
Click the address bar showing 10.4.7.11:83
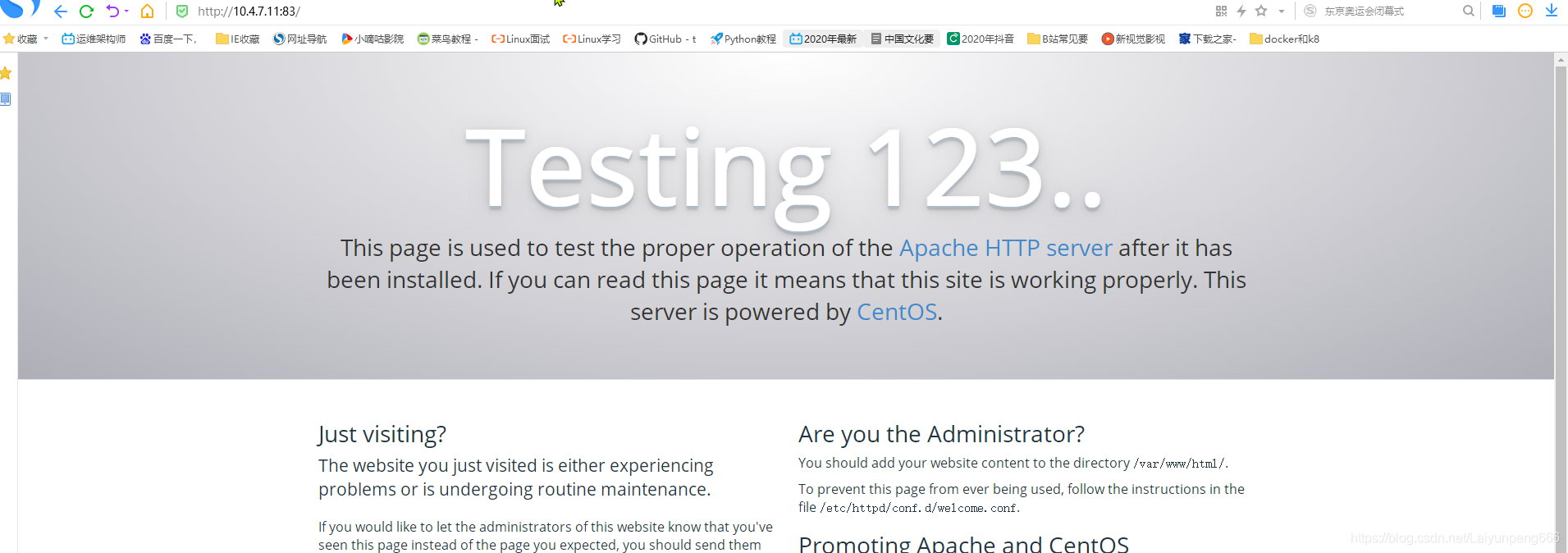249,11
